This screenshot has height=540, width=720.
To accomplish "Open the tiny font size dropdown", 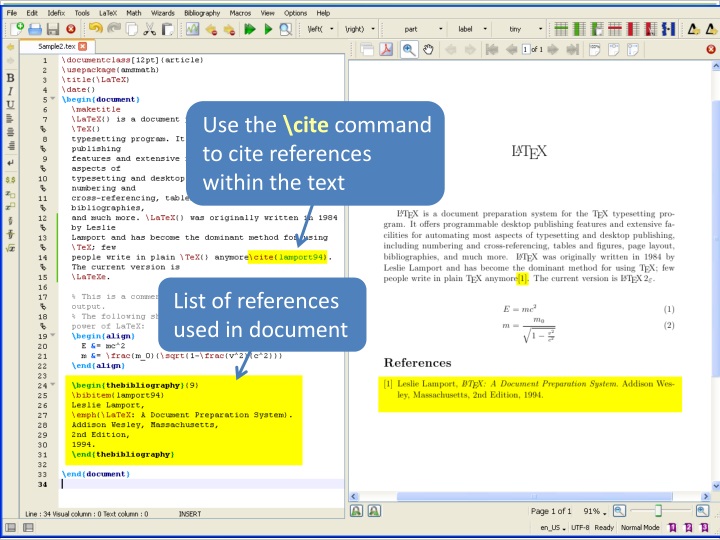I will point(540,29).
